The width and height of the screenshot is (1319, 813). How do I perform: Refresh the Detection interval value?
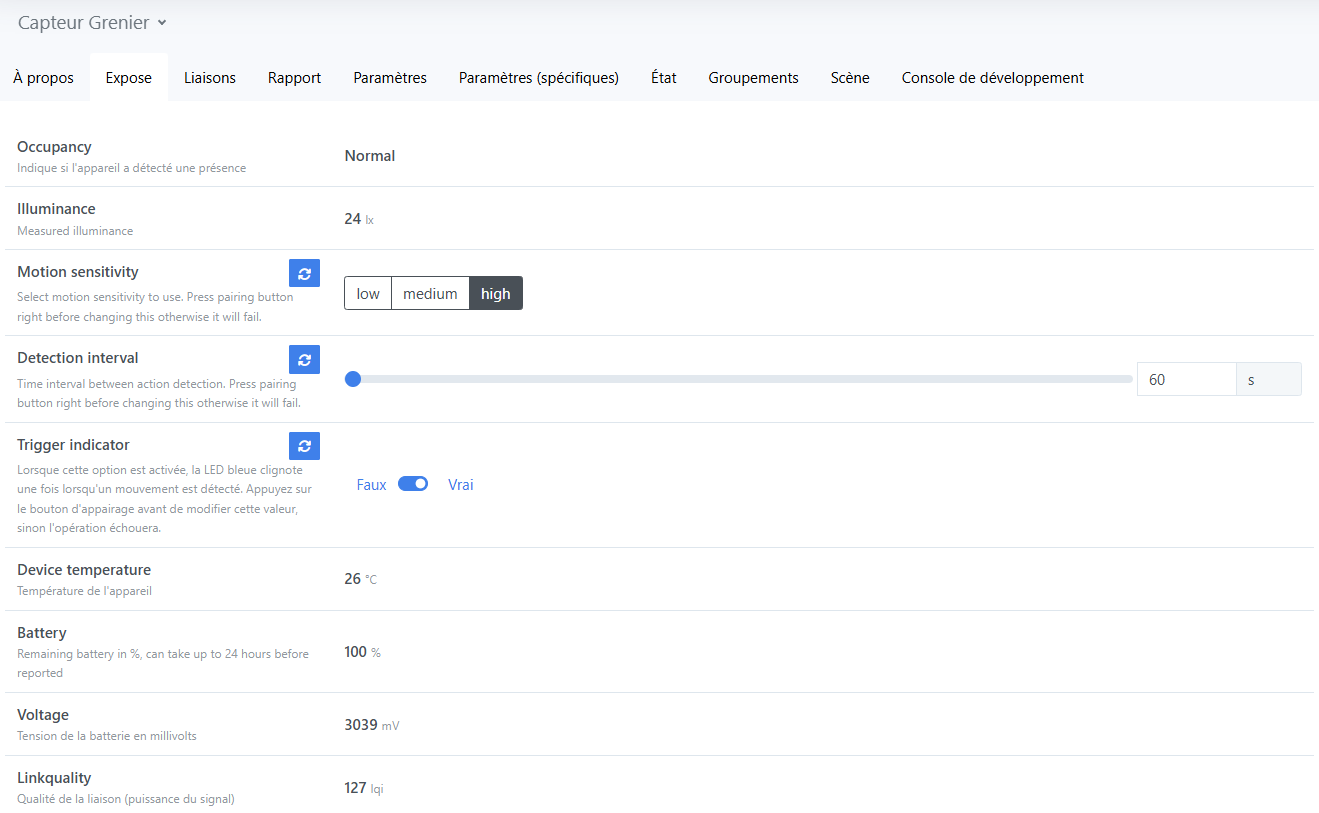click(x=304, y=359)
